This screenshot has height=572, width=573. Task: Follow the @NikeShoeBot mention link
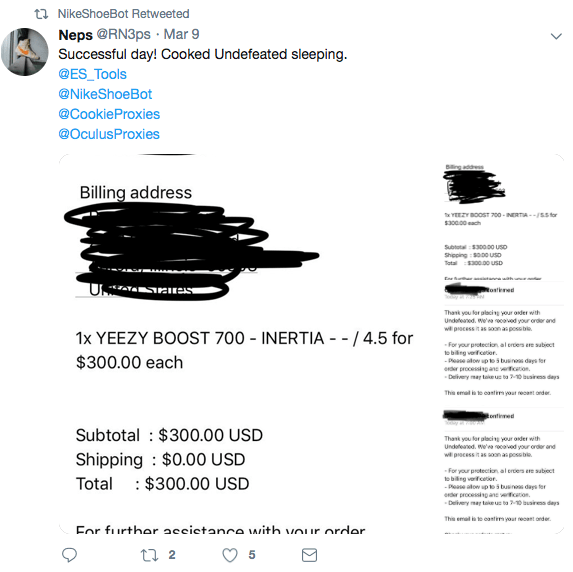[x=105, y=94]
